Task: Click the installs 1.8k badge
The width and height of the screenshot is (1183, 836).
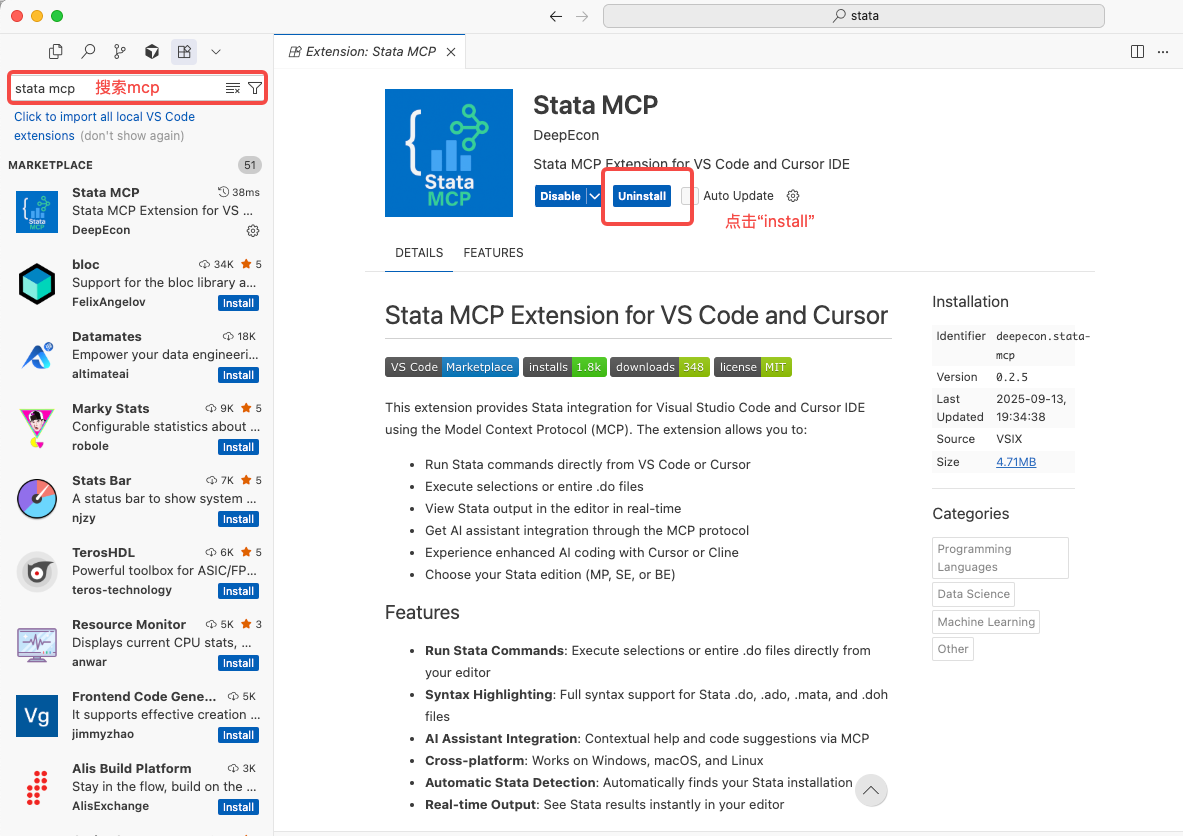Action: coord(565,367)
